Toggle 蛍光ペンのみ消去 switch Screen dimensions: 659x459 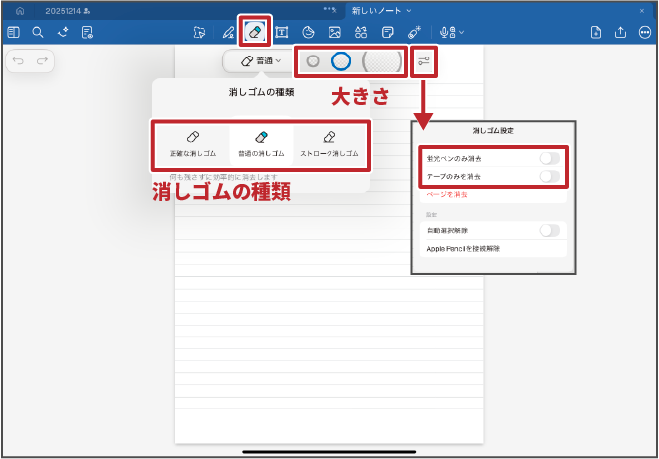tap(550, 158)
